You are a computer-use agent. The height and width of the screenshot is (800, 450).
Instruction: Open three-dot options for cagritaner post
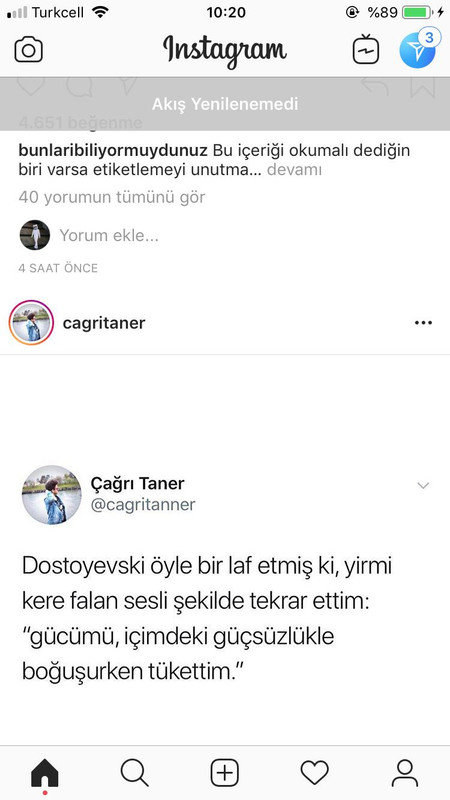423,323
